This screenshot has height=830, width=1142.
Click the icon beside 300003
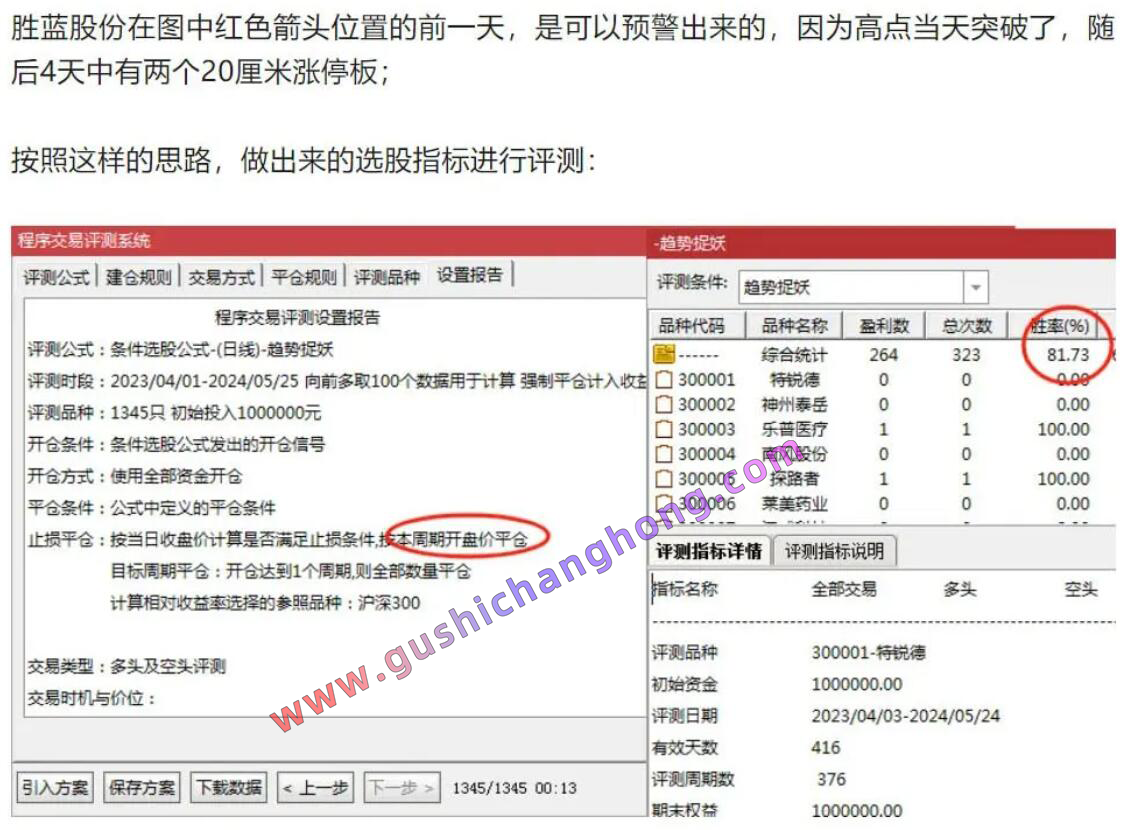point(663,429)
